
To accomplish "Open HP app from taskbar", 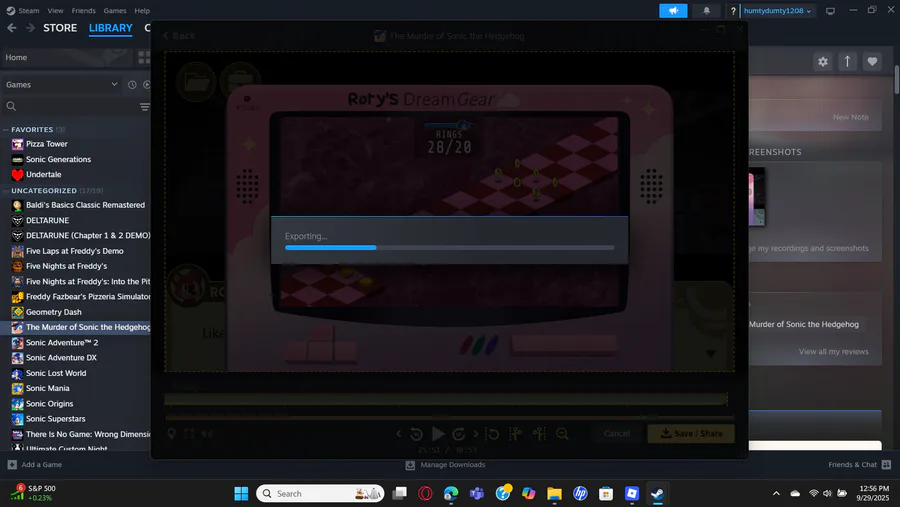I will tap(580, 493).
